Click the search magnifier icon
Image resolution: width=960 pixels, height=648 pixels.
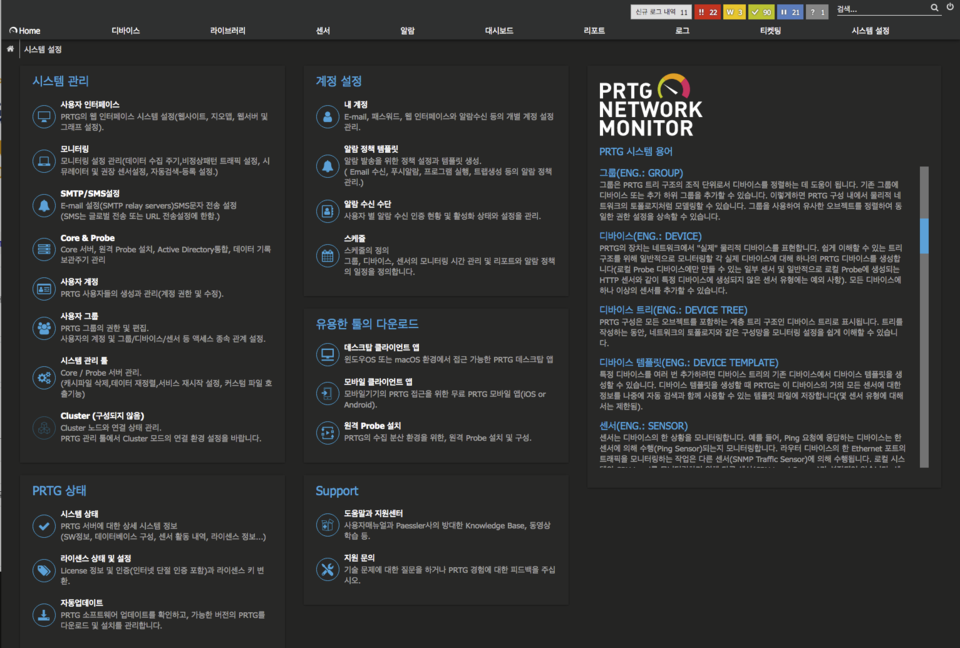934,8
